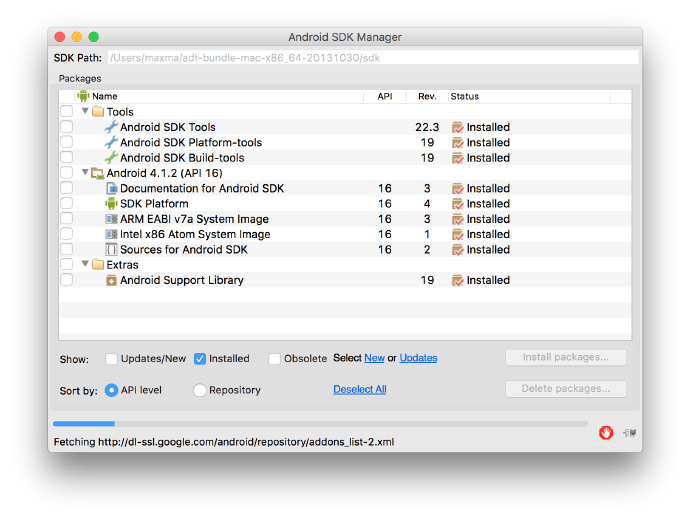Click the 22.3 revision value
Viewport: 690px width, 520px height.
[427, 127]
